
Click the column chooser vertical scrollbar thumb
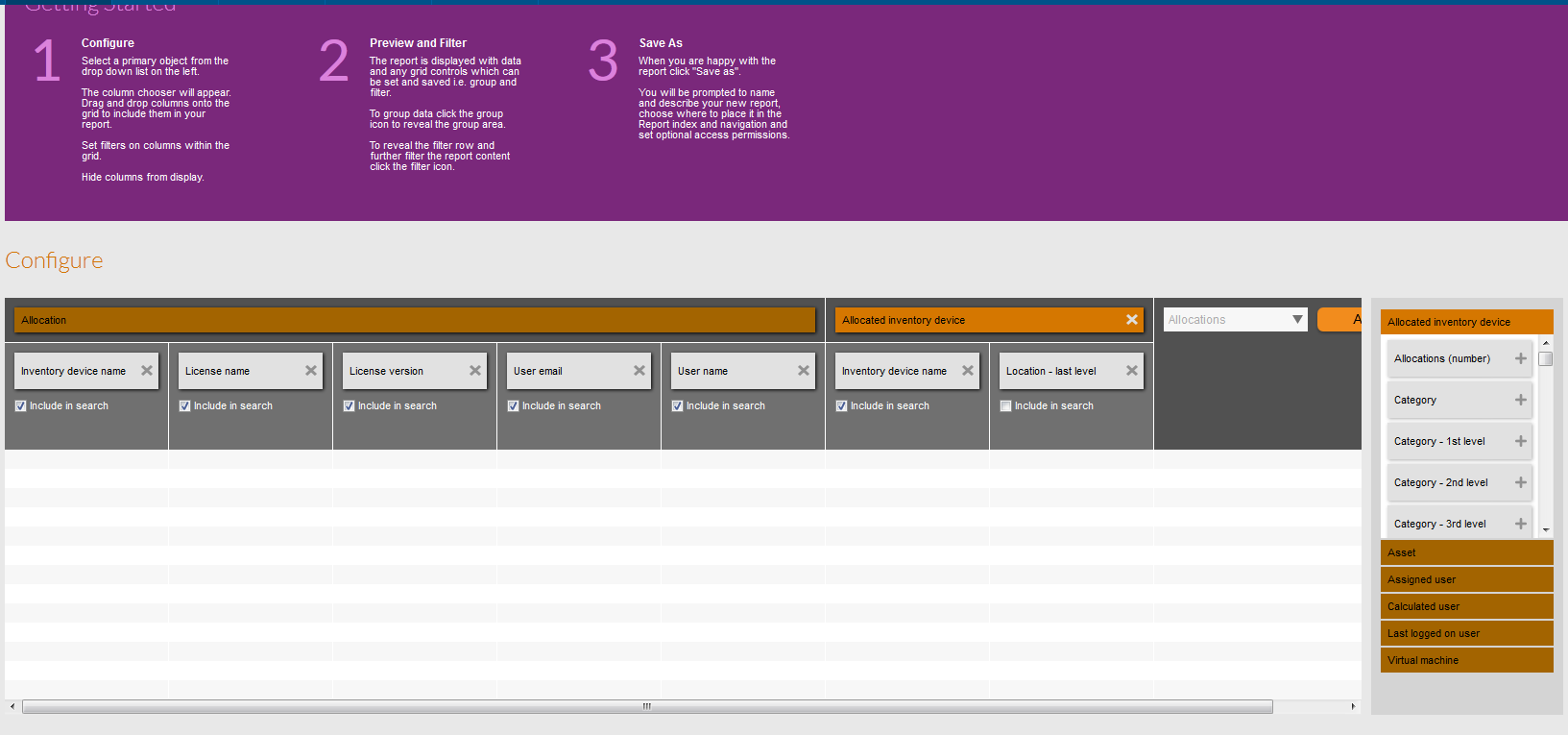(x=1546, y=359)
